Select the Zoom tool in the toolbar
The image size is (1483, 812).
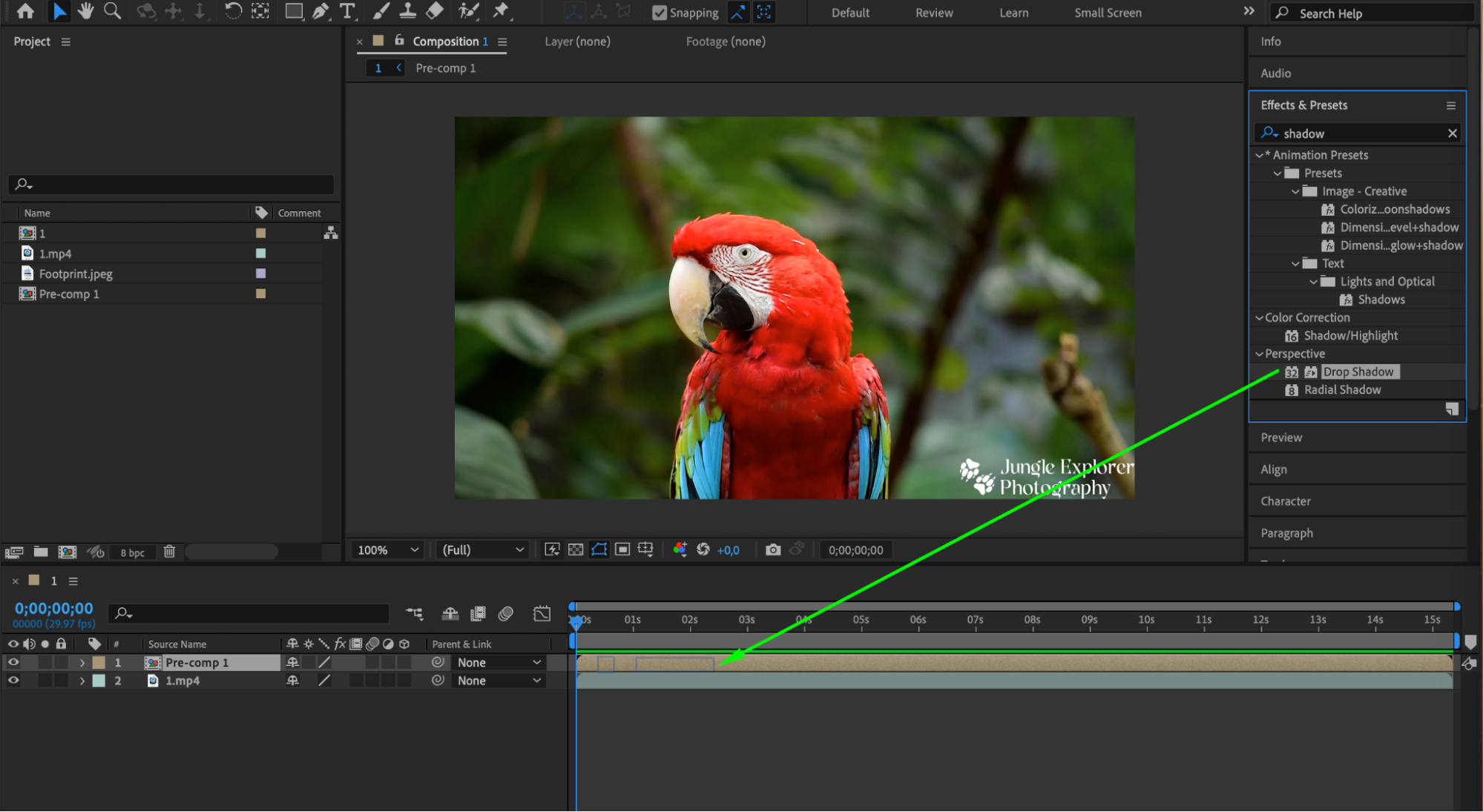(112, 11)
